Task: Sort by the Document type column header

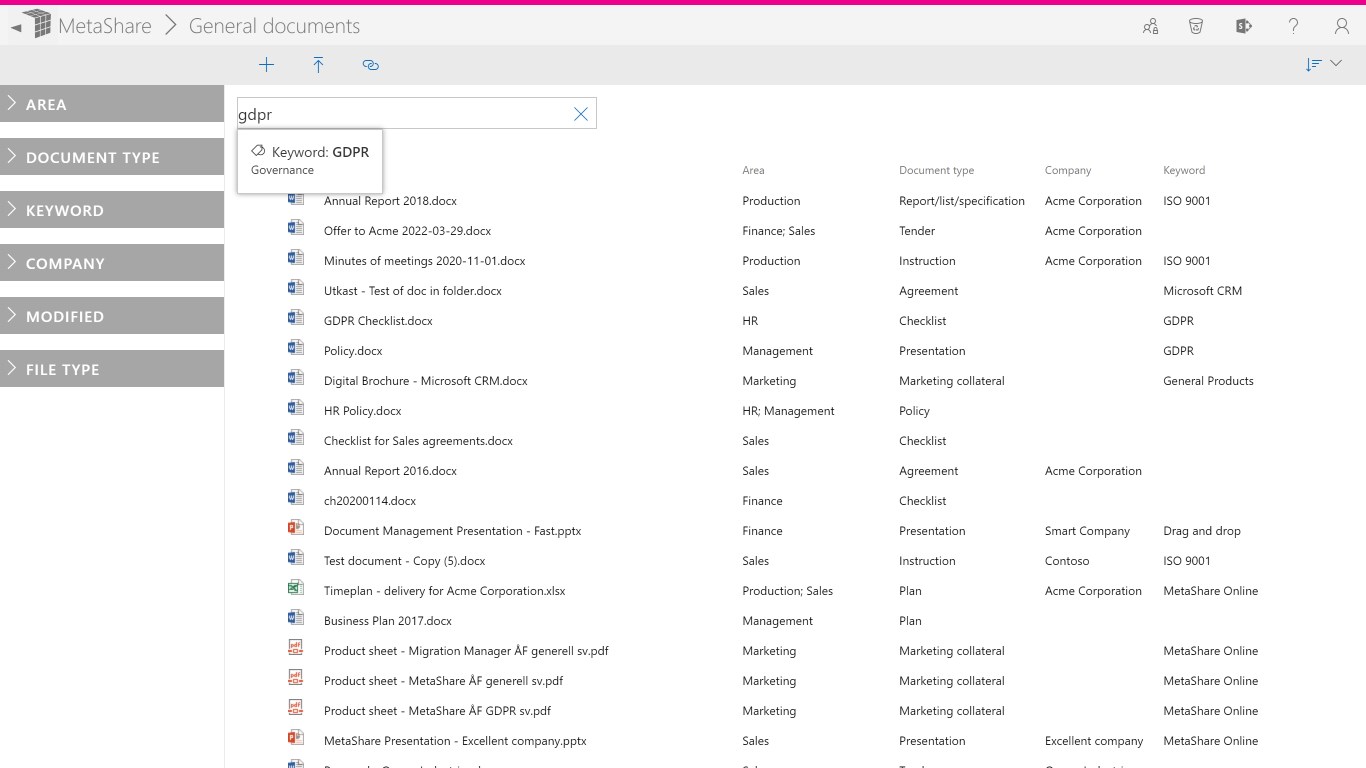Action: [936, 170]
